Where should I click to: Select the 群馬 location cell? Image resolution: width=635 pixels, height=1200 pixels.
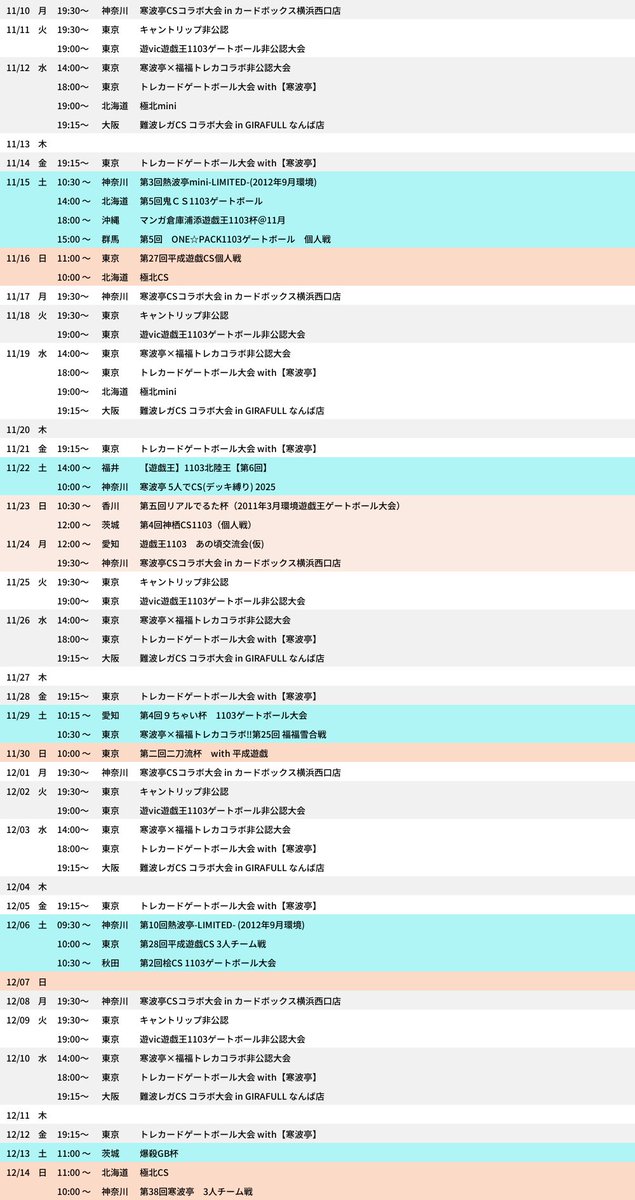coord(111,238)
